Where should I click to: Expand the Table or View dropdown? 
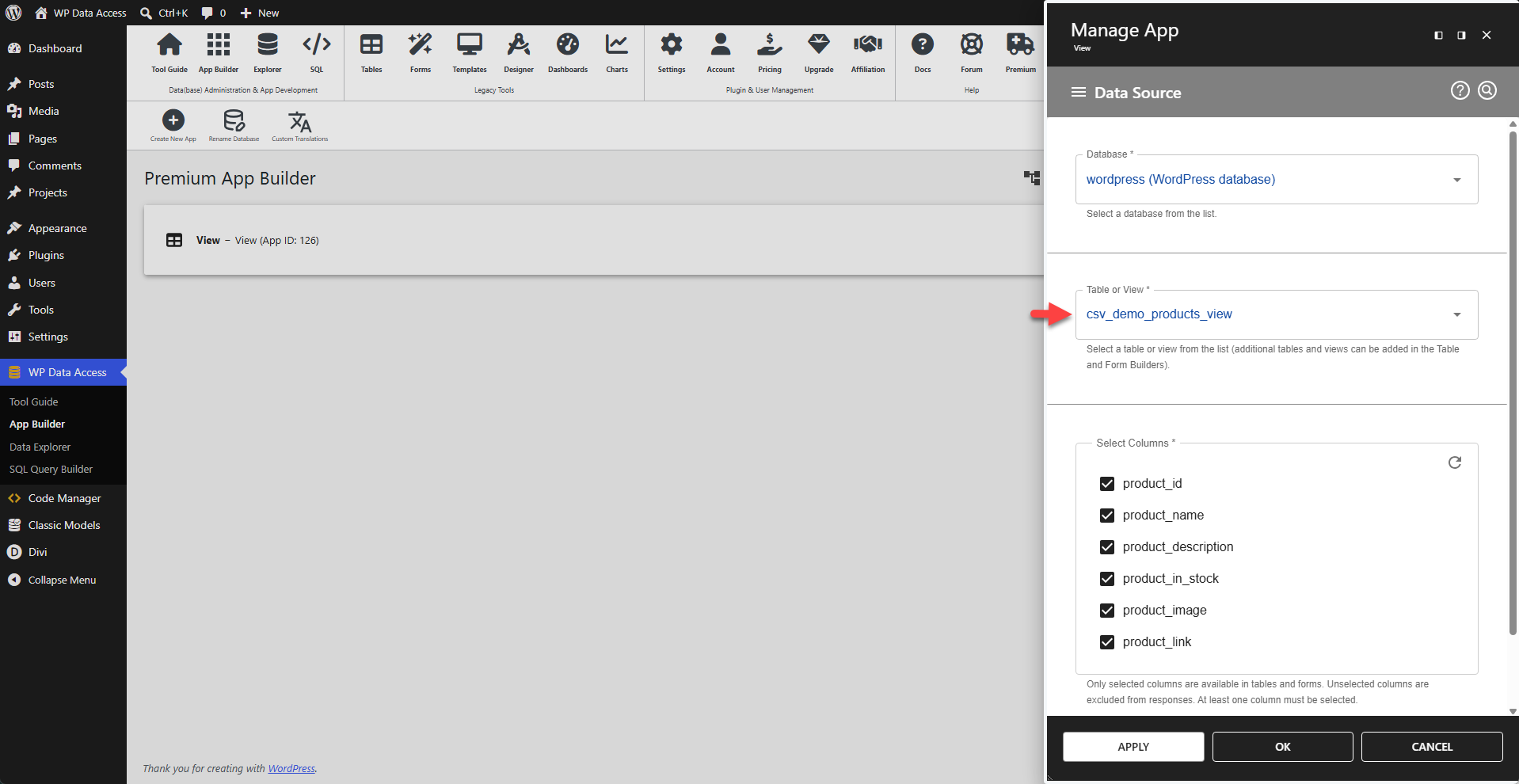(1277, 314)
